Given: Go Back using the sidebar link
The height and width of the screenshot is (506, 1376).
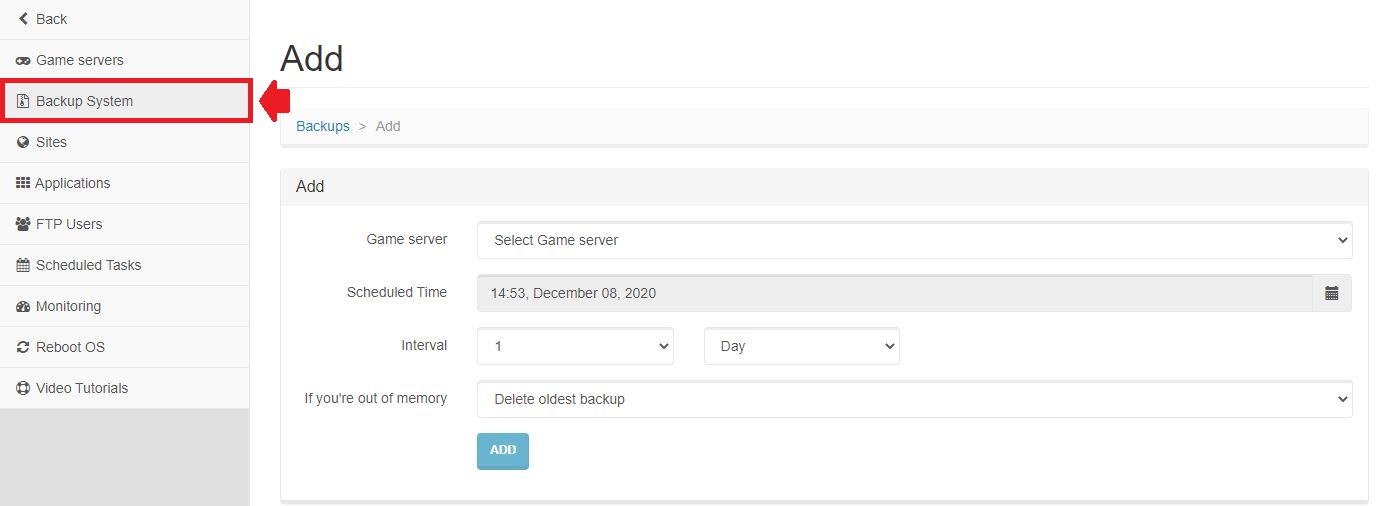Looking at the screenshot, I should pyautogui.click(x=124, y=19).
